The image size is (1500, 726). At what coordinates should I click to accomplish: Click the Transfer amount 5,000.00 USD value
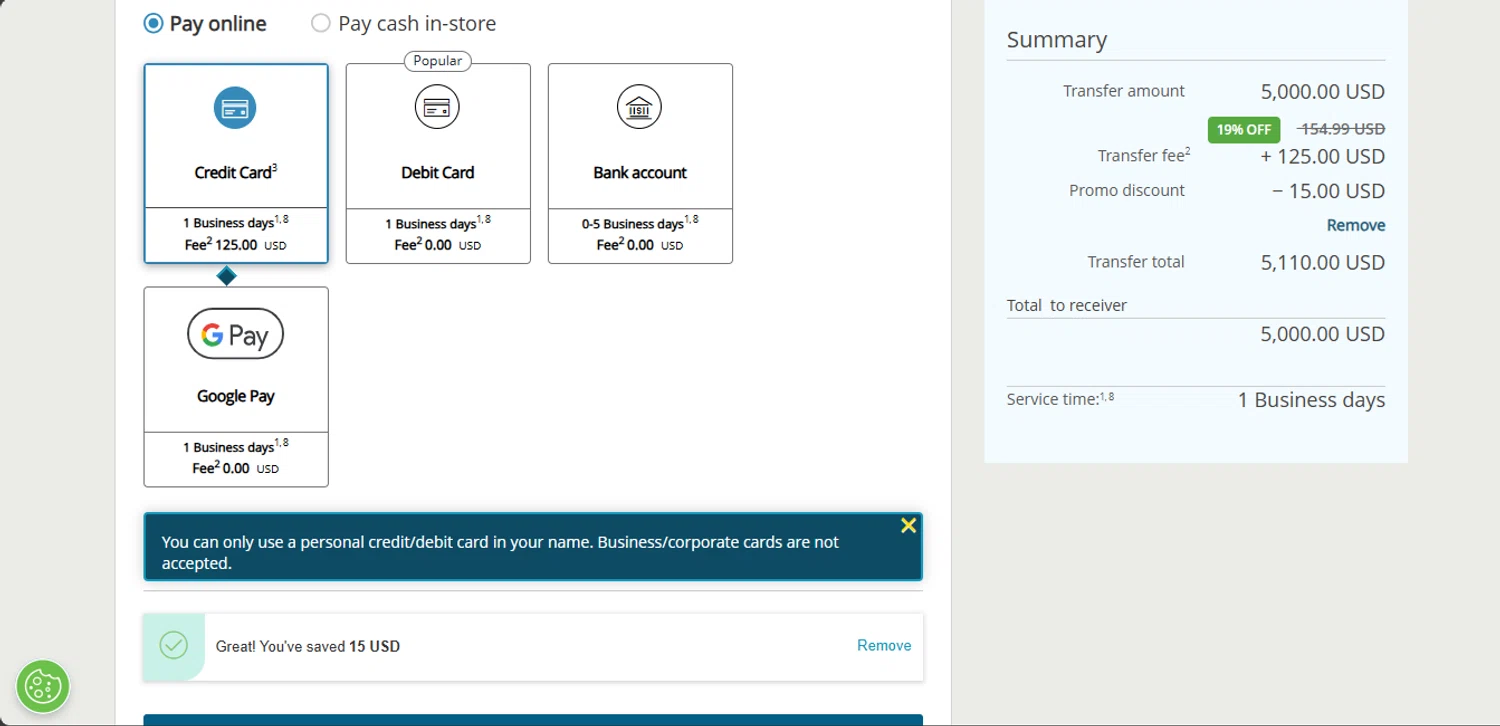point(1322,92)
